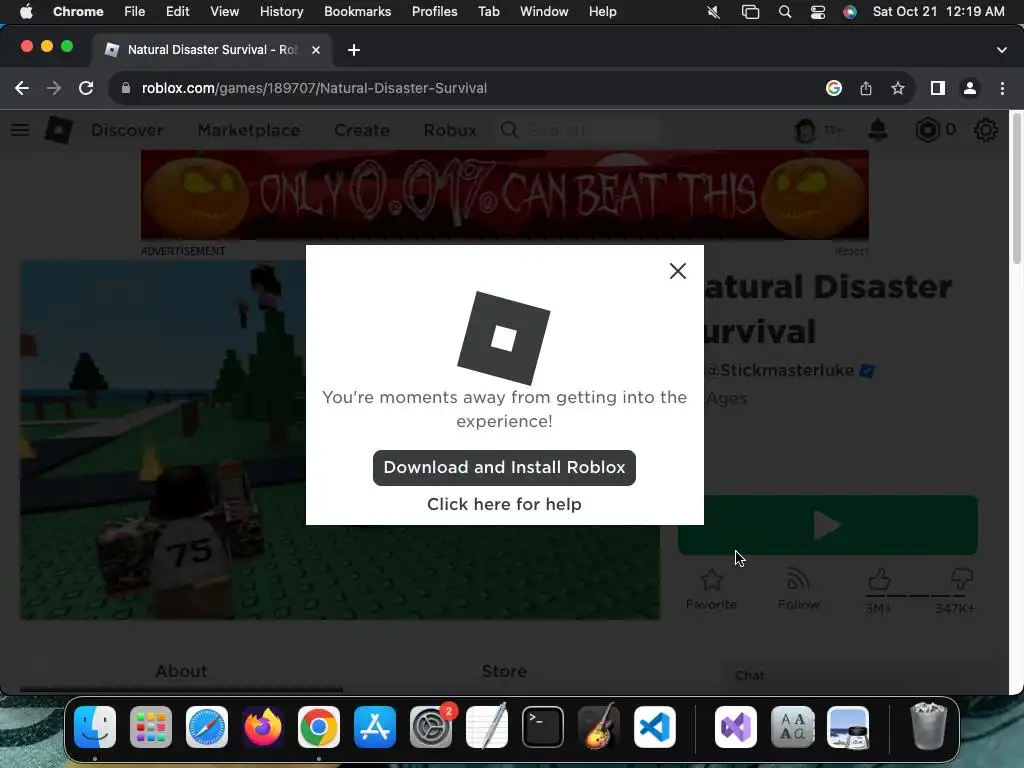
Task: Open the Profiles menu
Action: coord(434,12)
